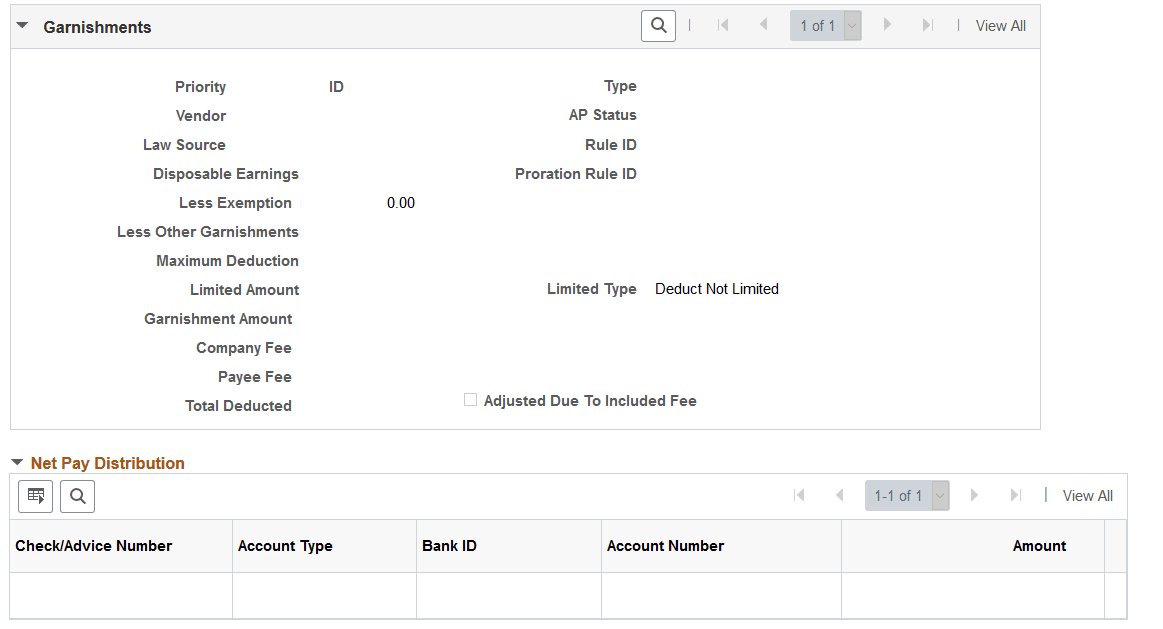Click View All in the Garnishments section
This screenshot has height=629, width=1163.
point(1000,25)
